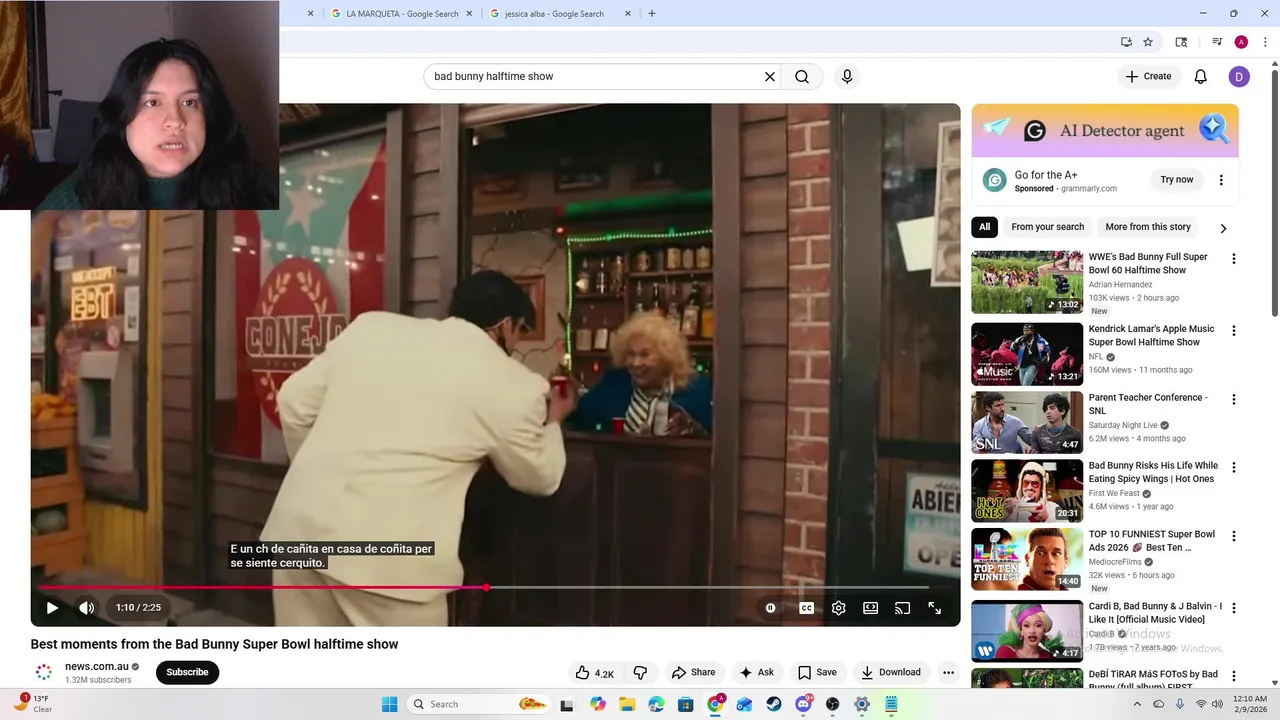Open options for Hot Ones video

point(1233,468)
